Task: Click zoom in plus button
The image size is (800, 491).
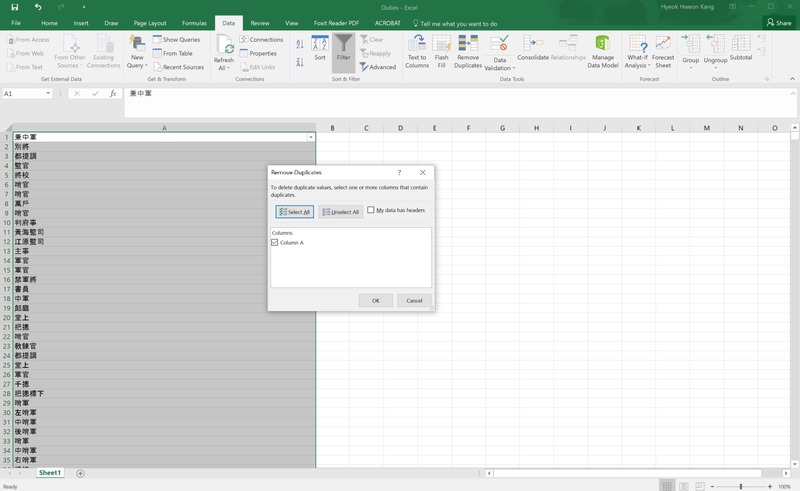Action: [x=770, y=486]
